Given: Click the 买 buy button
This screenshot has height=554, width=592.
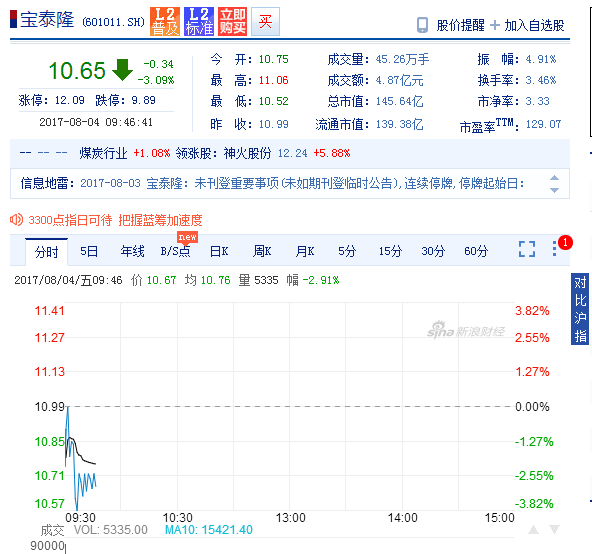Looking at the screenshot, I should click(265, 21).
